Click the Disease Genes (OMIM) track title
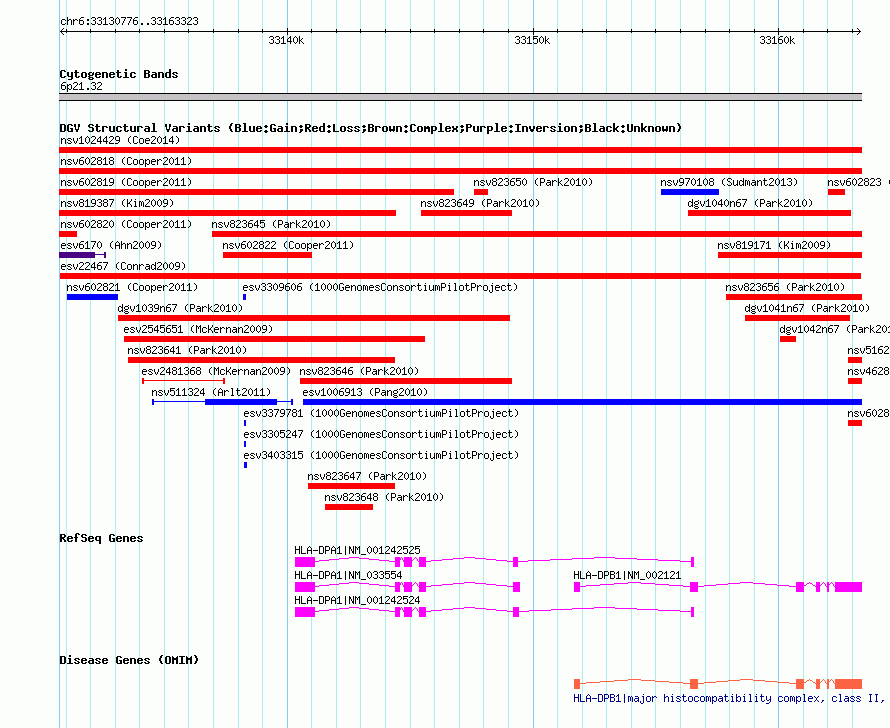Screen dimensions: 890x728 129,660
